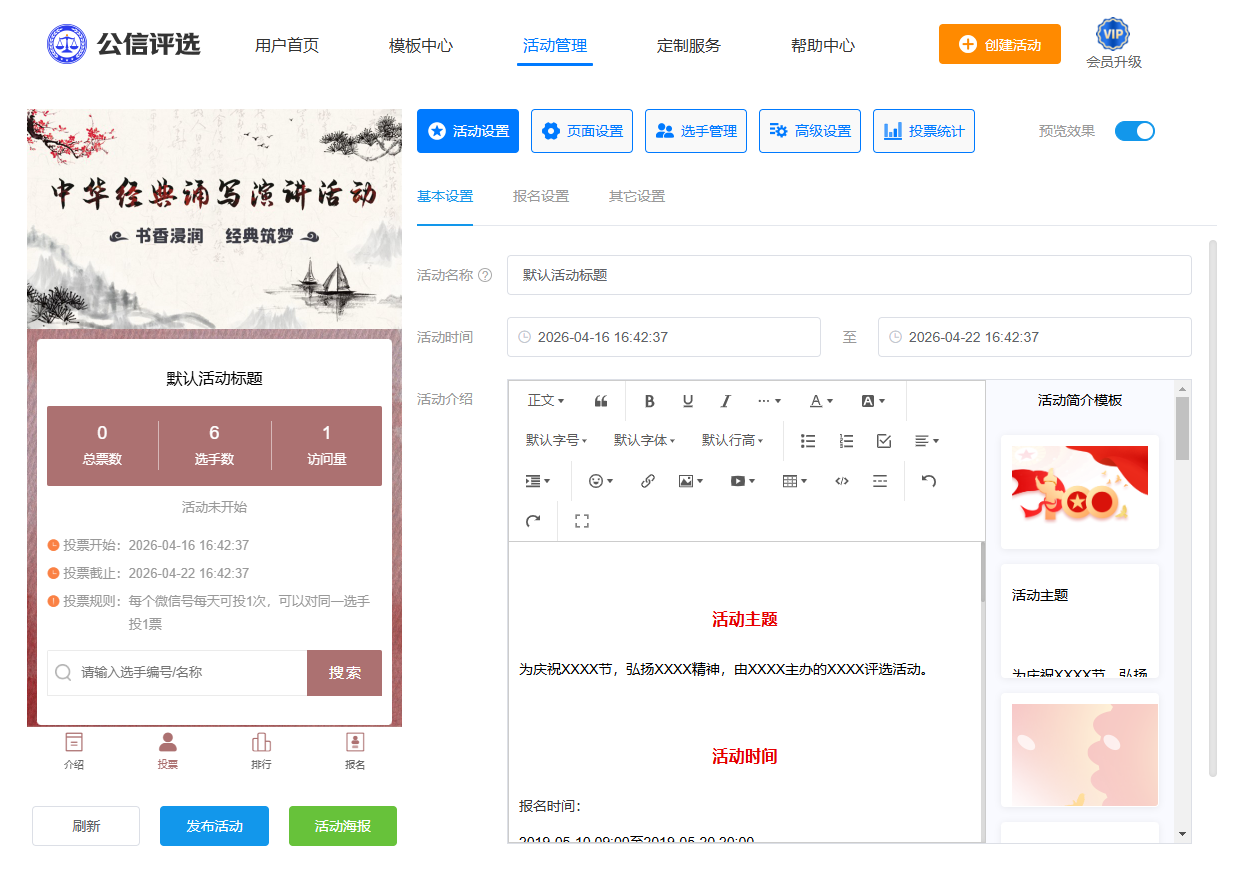Select the red flag intro template thumbnail
The height and width of the screenshot is (874, 1239).
1080,491
